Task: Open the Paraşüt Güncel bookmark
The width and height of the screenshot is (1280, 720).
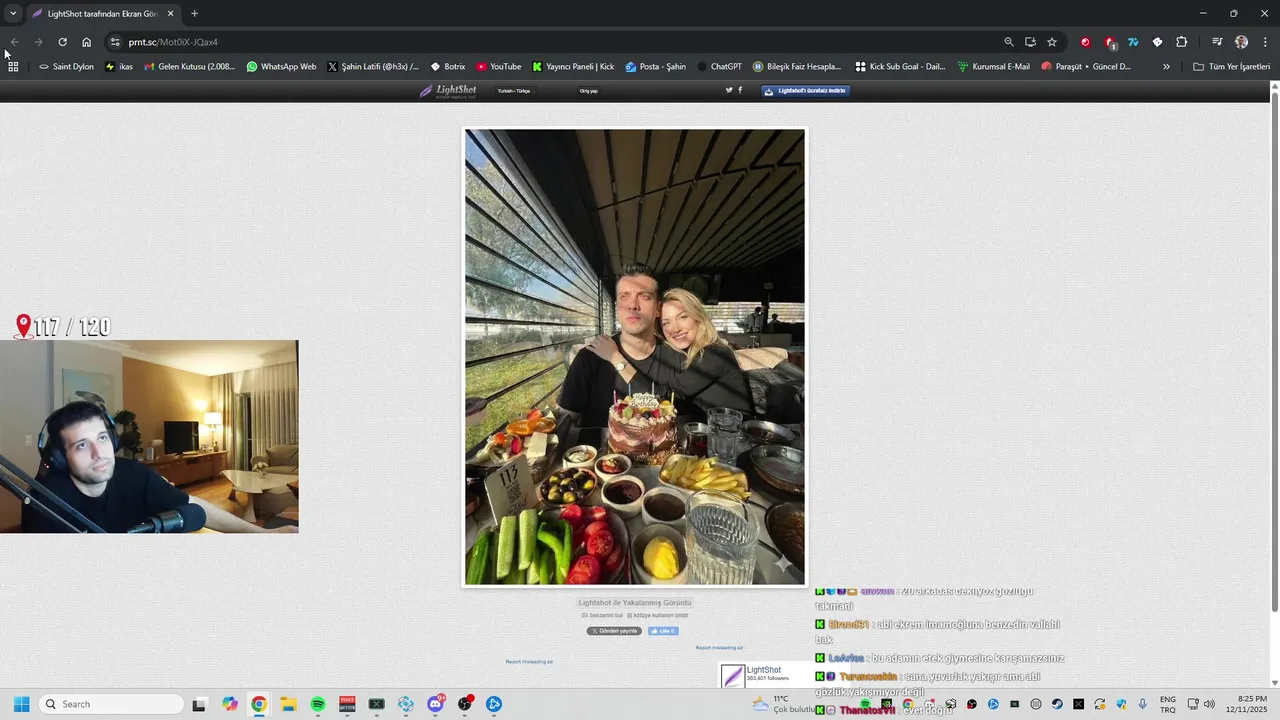Action: click(x=1086, y=67)
